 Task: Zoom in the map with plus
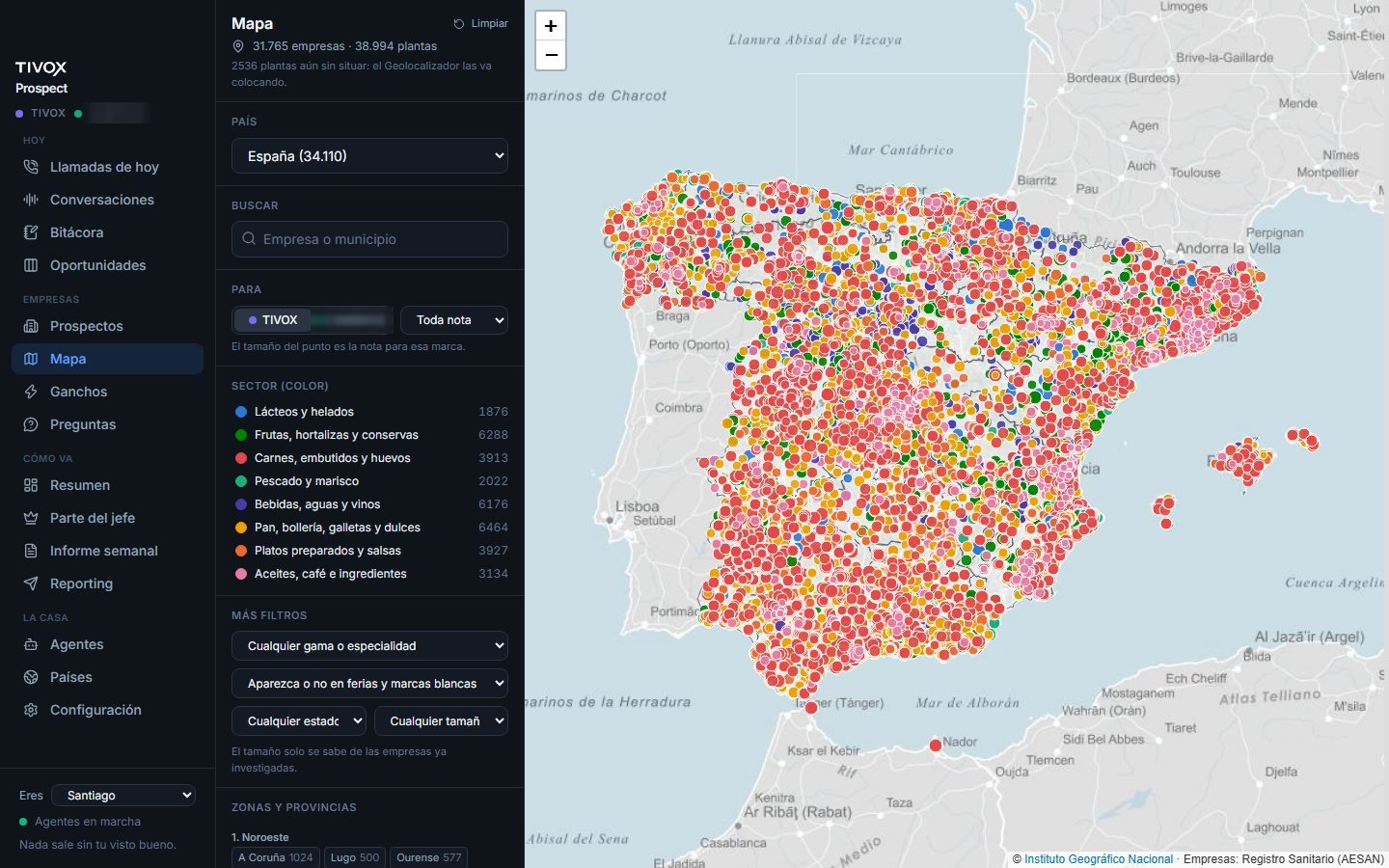(551, 26)
